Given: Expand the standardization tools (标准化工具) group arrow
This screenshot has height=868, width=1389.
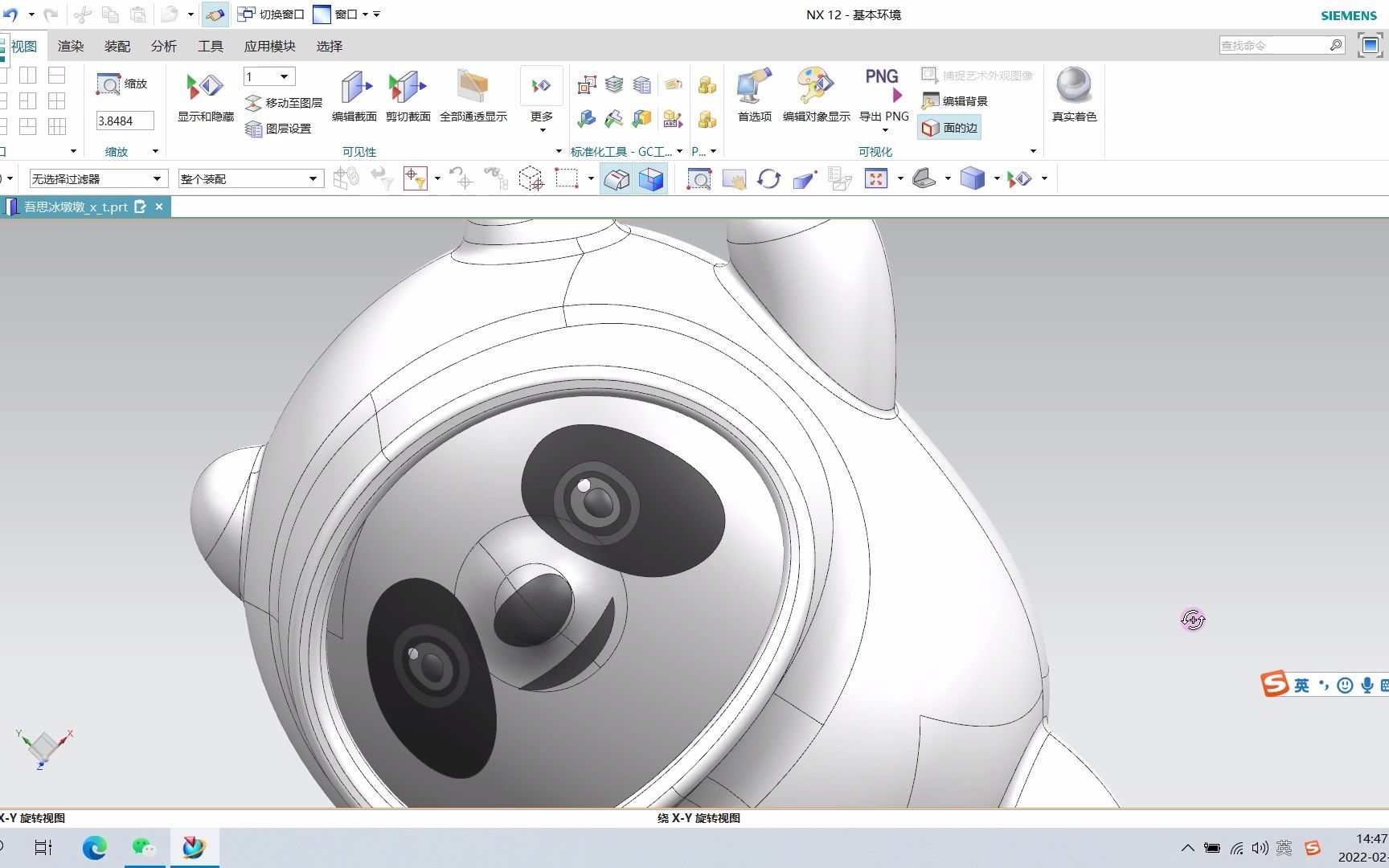Looking at the screenshot, I should pyautogui.click(x=679, y=151).
